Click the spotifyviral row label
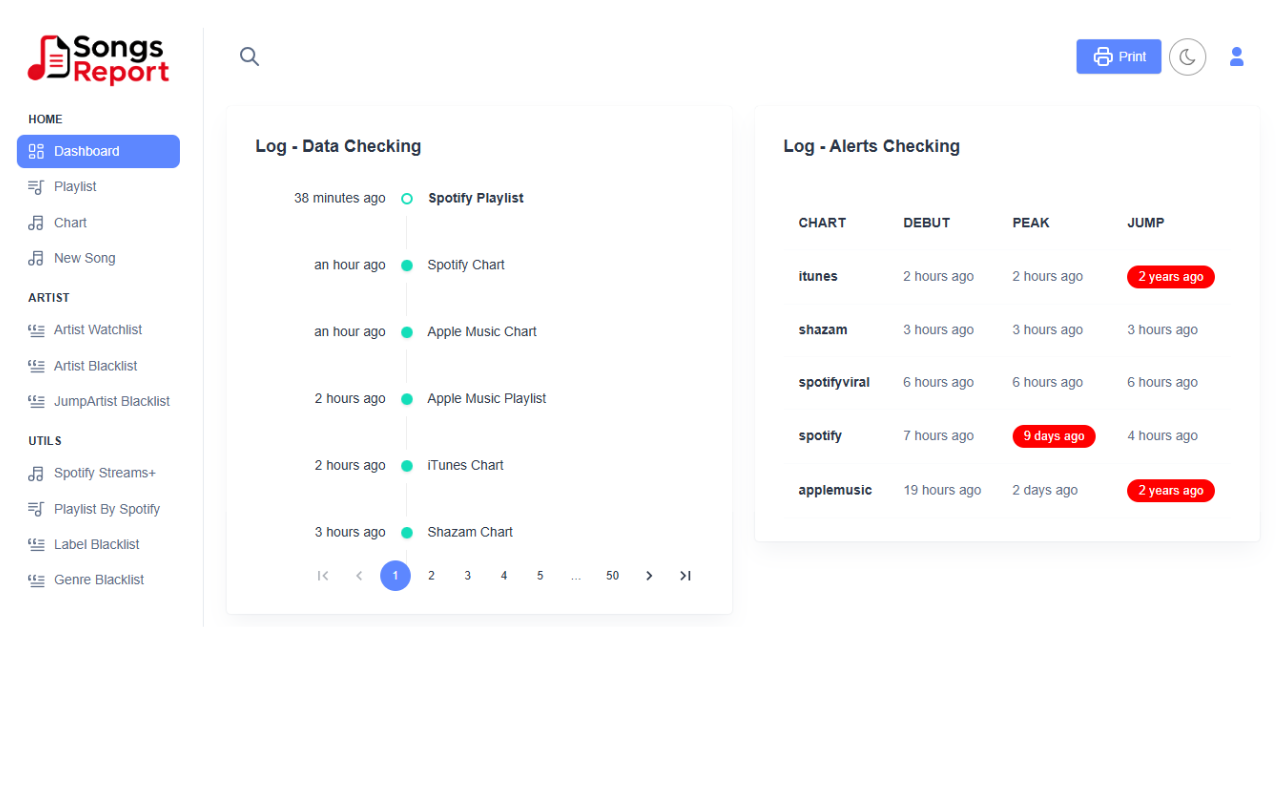1280x800 pixels. pos(834,382)
